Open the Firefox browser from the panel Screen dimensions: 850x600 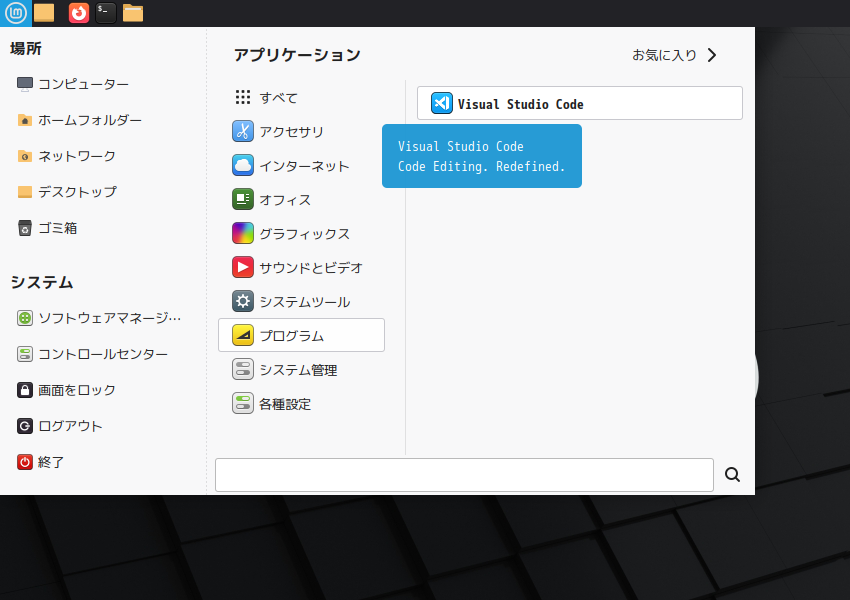[x=79, y=13]
